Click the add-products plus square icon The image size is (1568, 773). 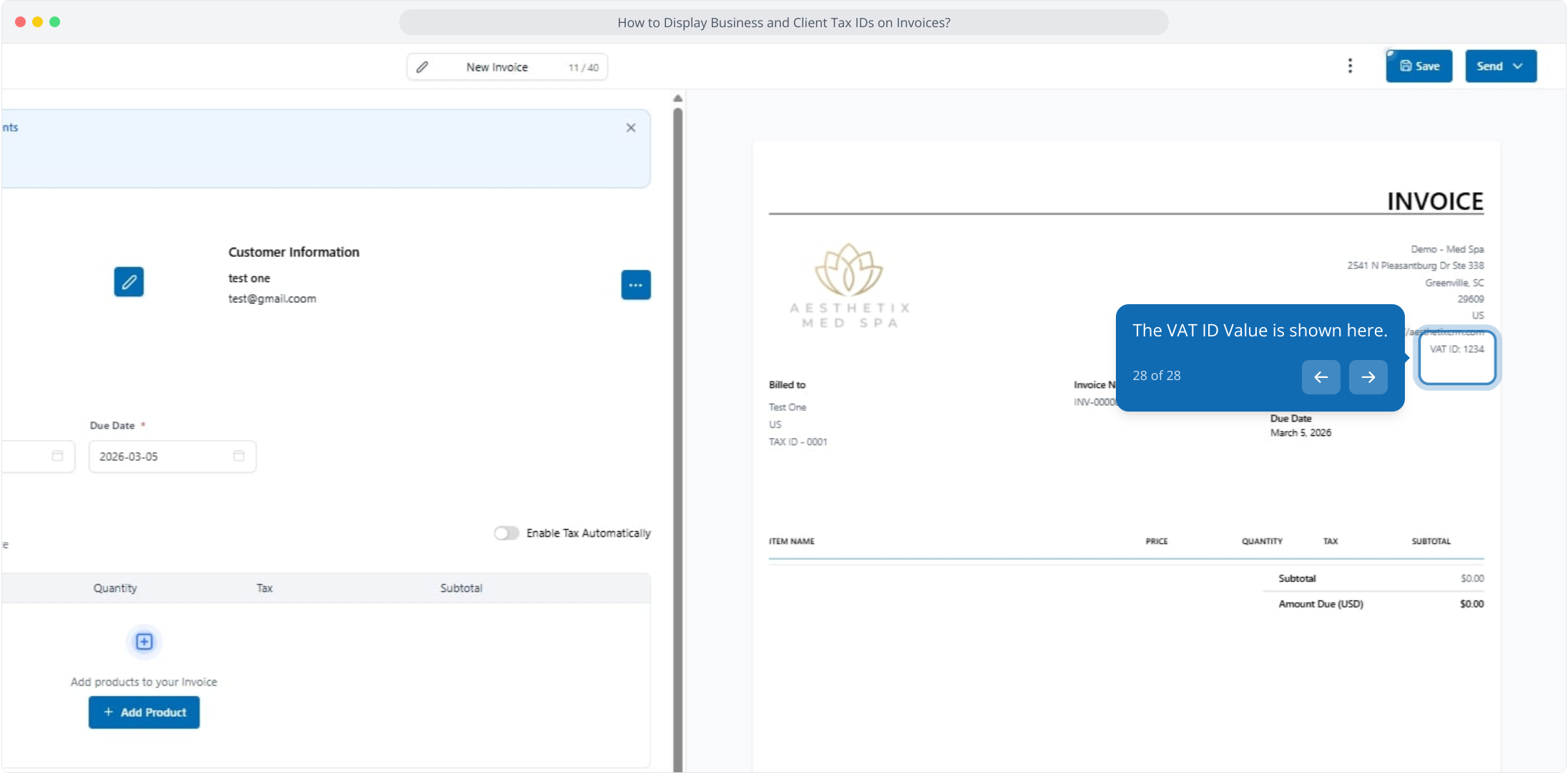(144, 641)
